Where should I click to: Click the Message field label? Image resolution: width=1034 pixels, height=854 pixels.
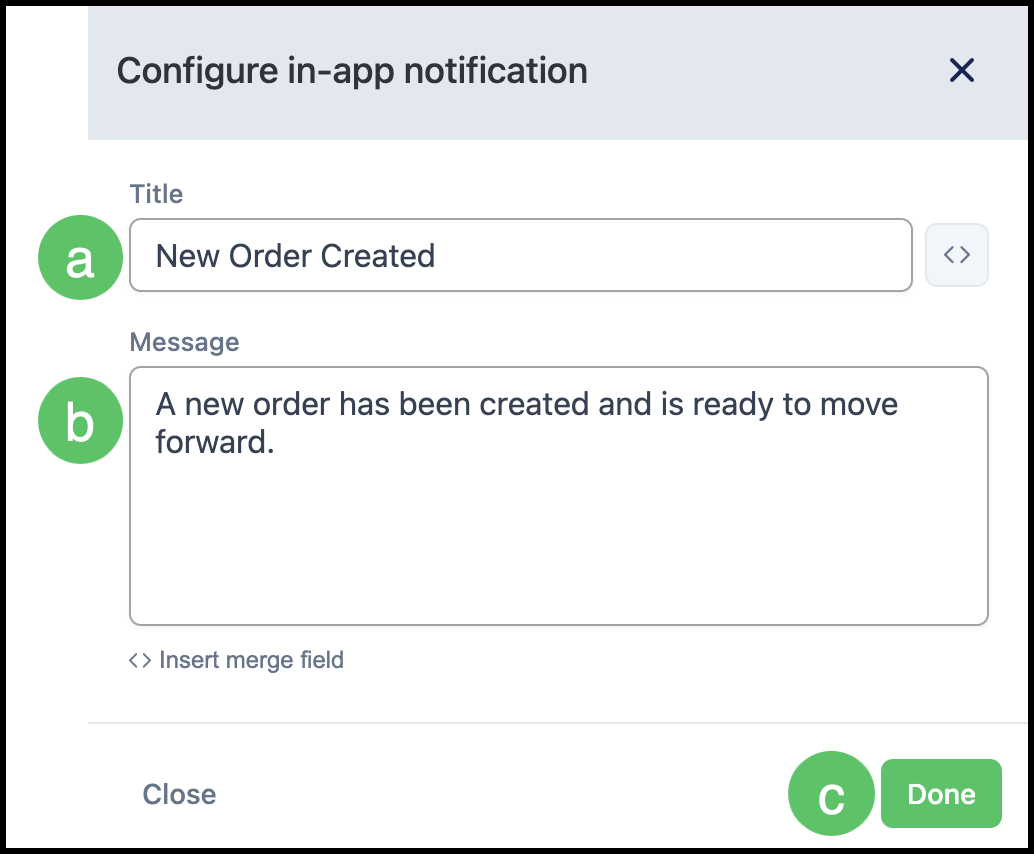(x=185, y=342)
